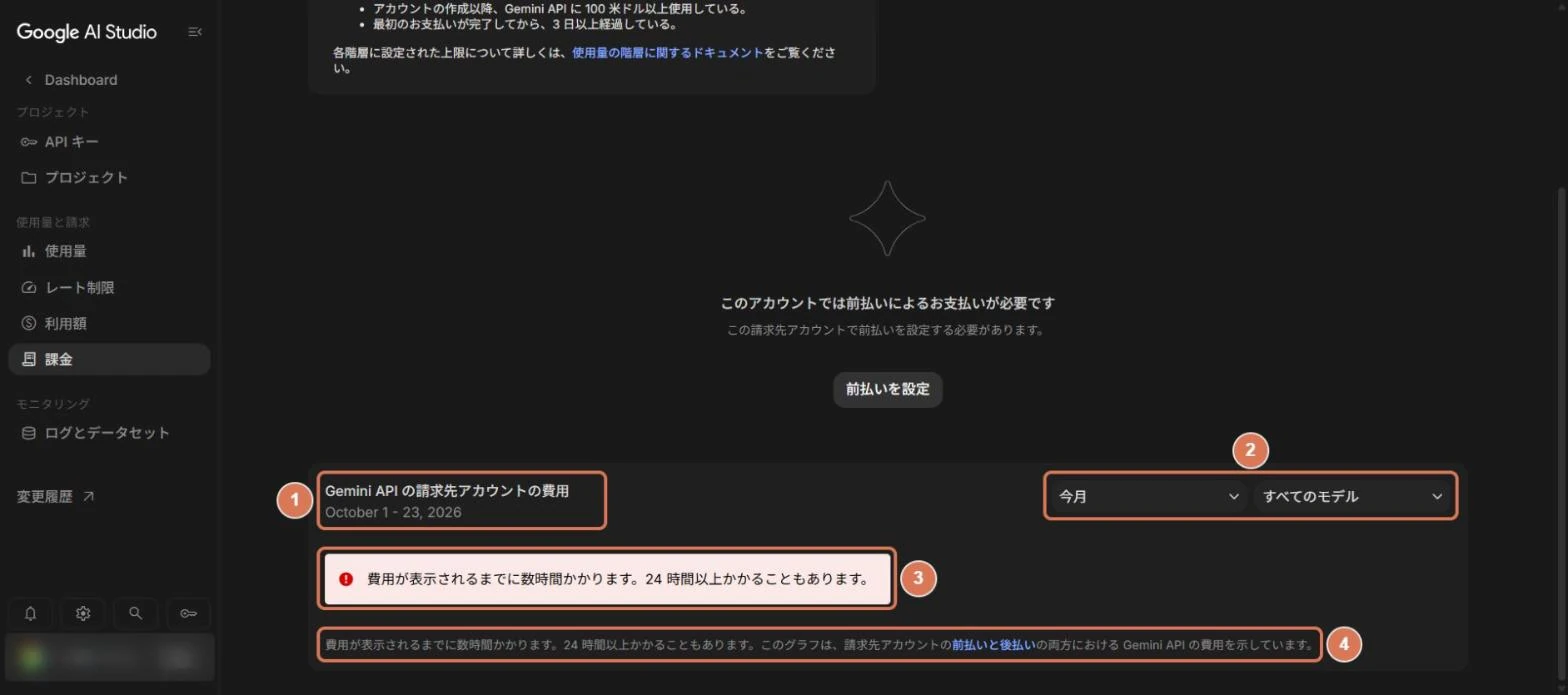The width and height of the screenshot is (1568, 695).
Task: Open the プロジェクト page
Action: (74, 178)
